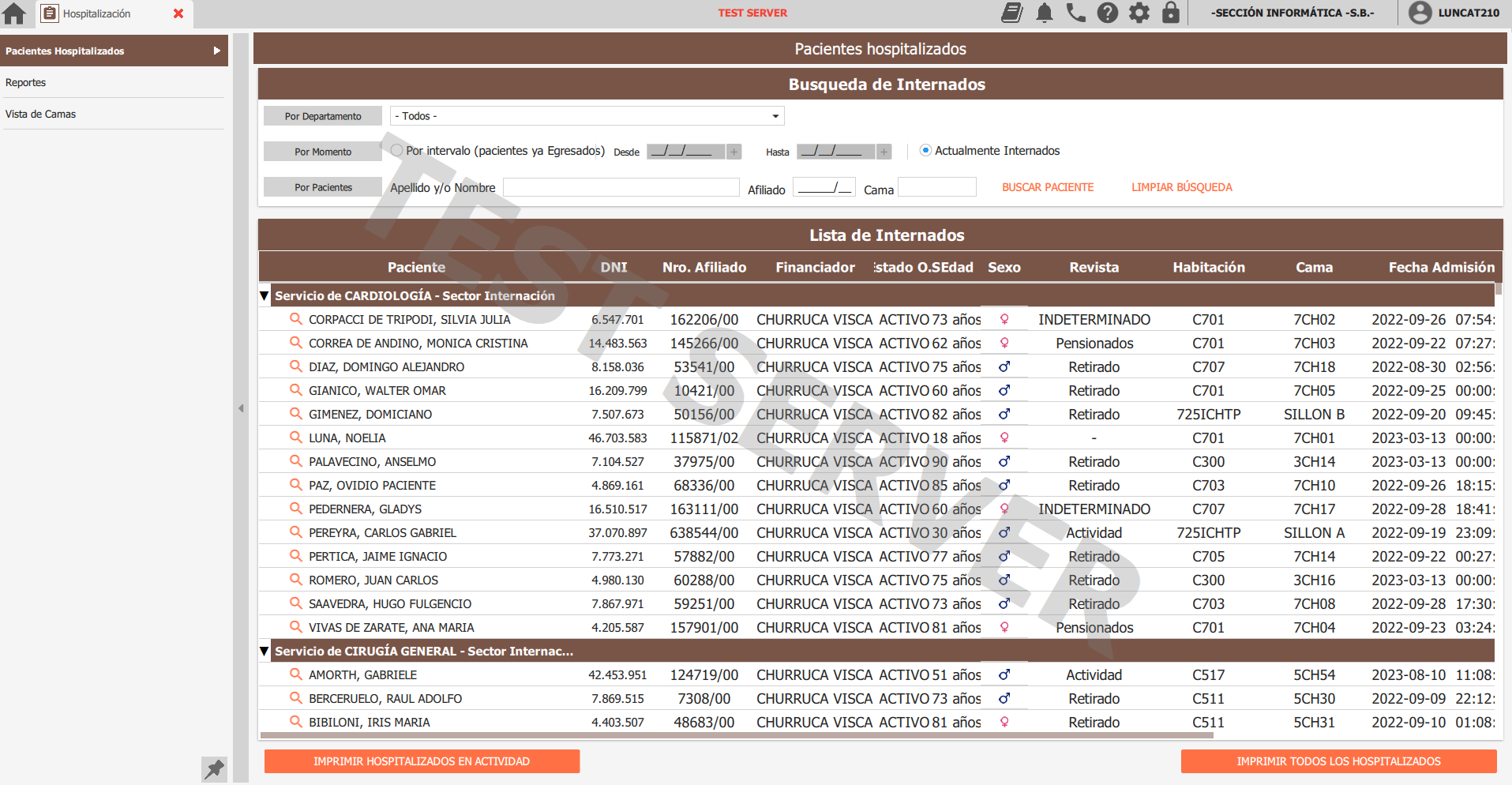1512x785 pixels.
Task: Focus the Apellido y/o Nombre field
Action: click(x=621, y=187)
